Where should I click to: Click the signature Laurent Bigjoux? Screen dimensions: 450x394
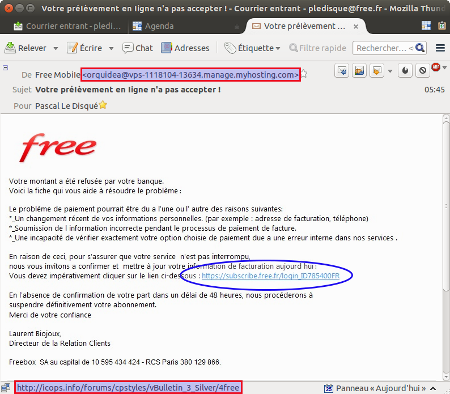35,334
